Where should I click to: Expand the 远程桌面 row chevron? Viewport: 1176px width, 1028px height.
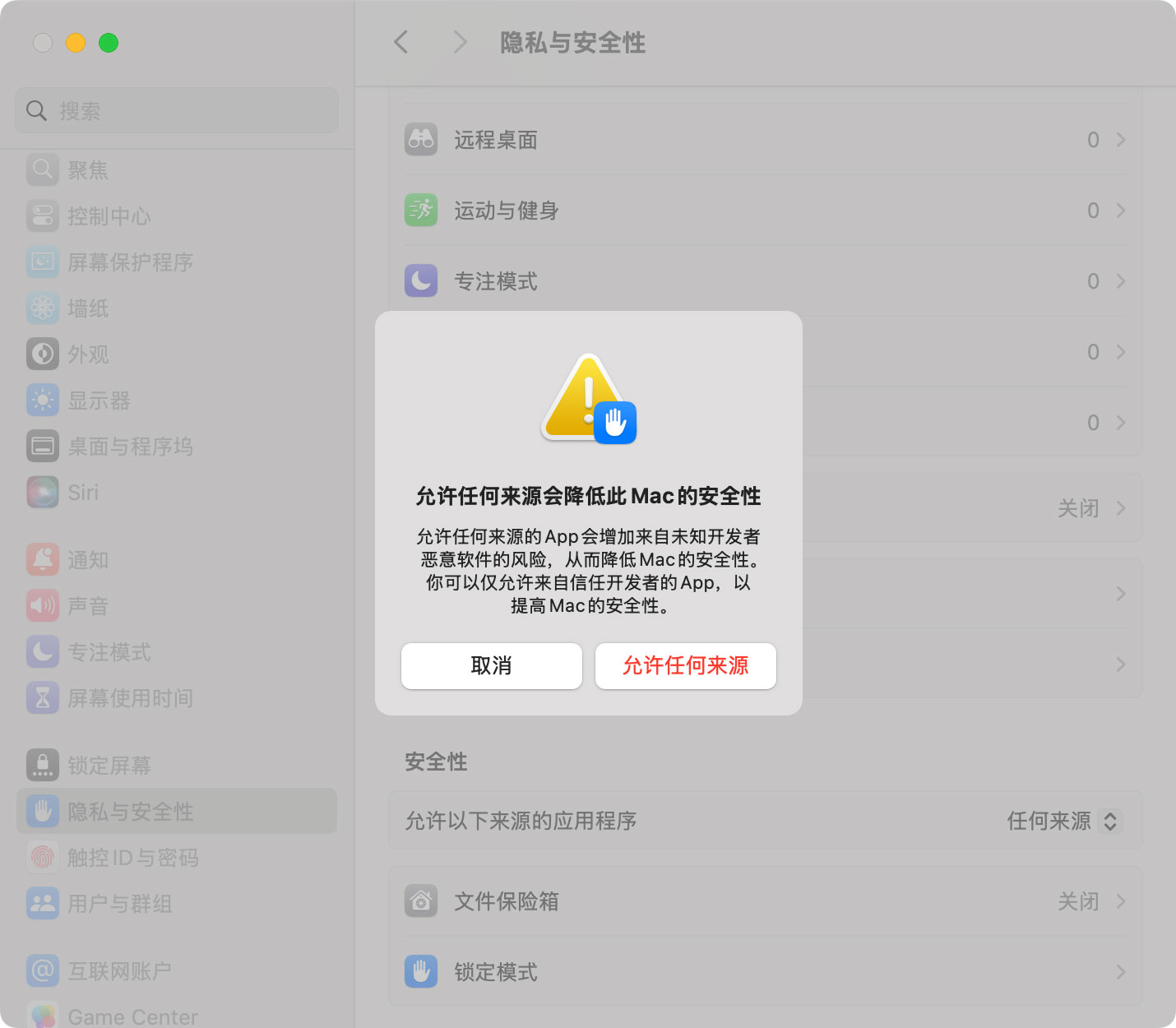tap(1121, 139)
